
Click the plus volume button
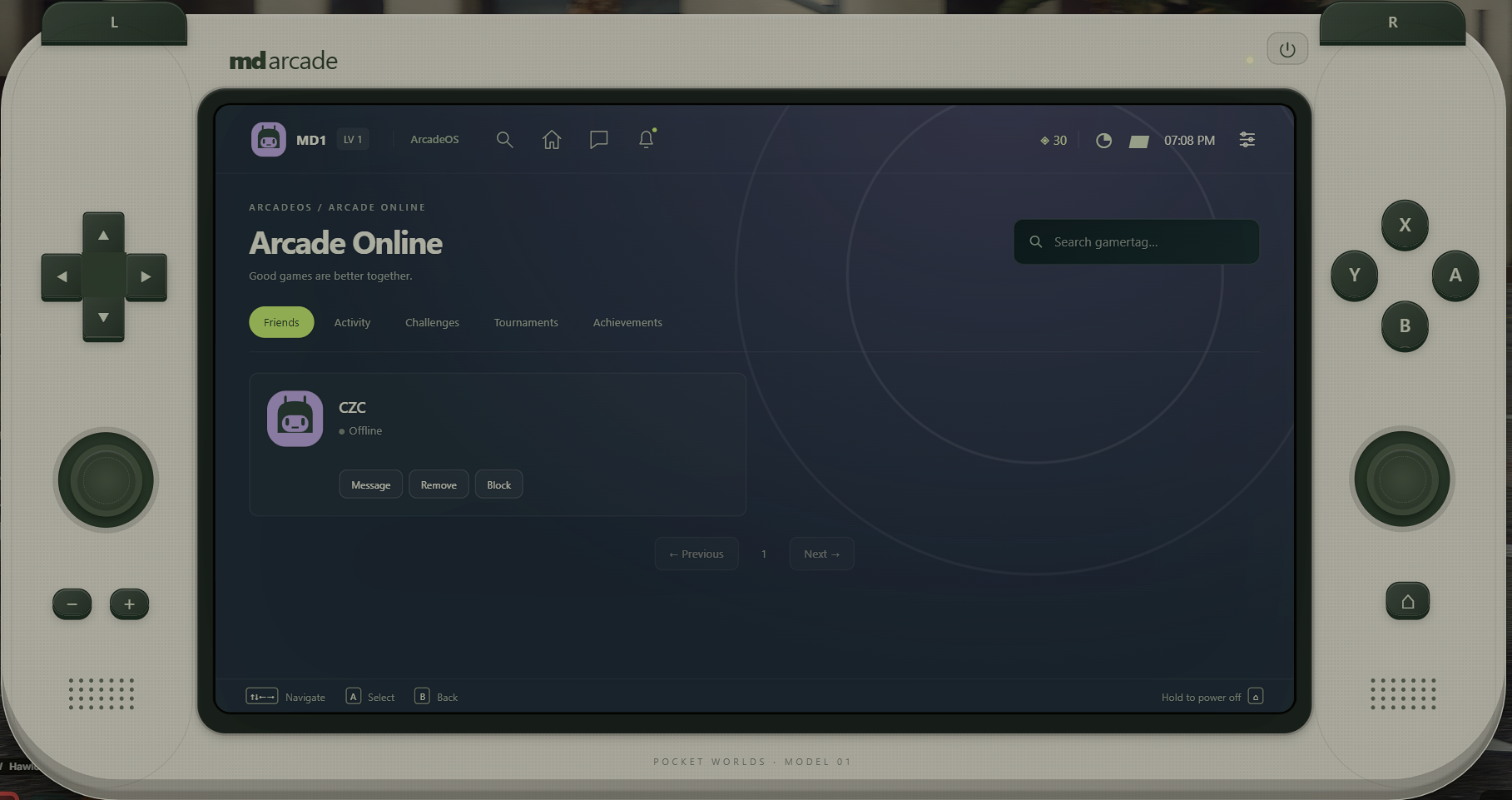pos(129,604)
